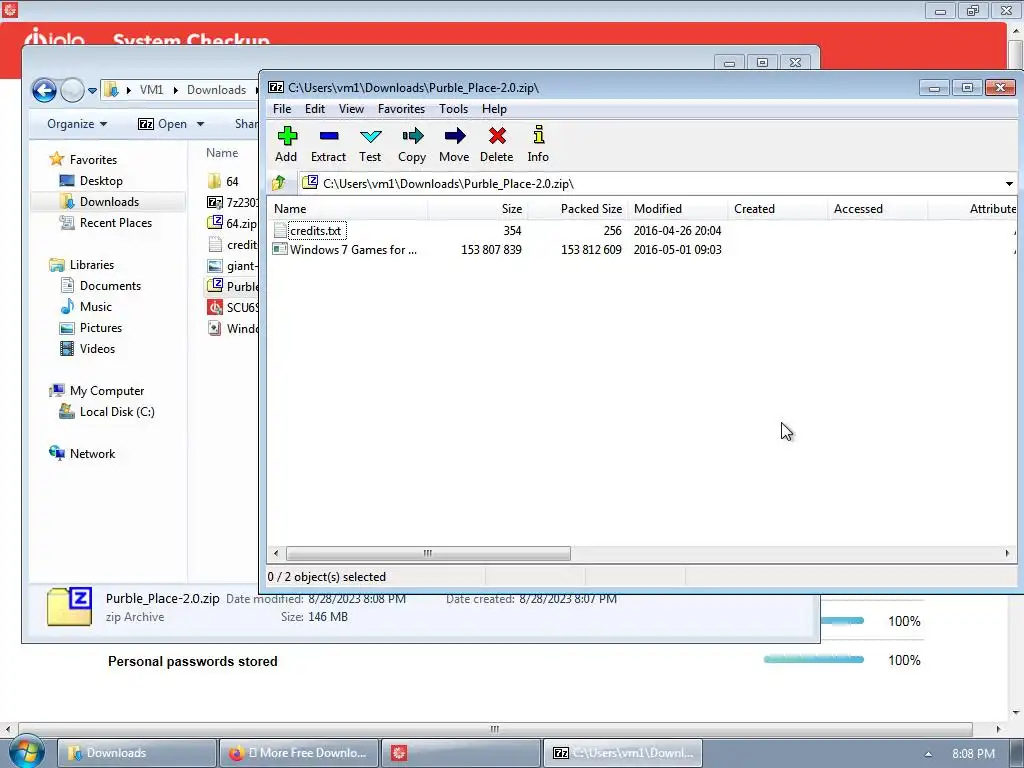Switch to 7-Zip taskbar button
The image size is (1024, 768).
[622, 753]
